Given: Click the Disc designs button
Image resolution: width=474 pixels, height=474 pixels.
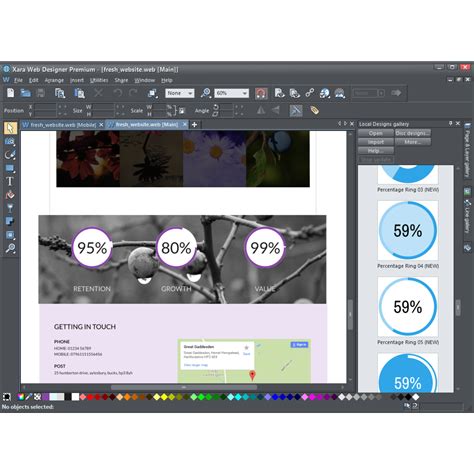Looking at the screenshot, I should pos(413,133).
